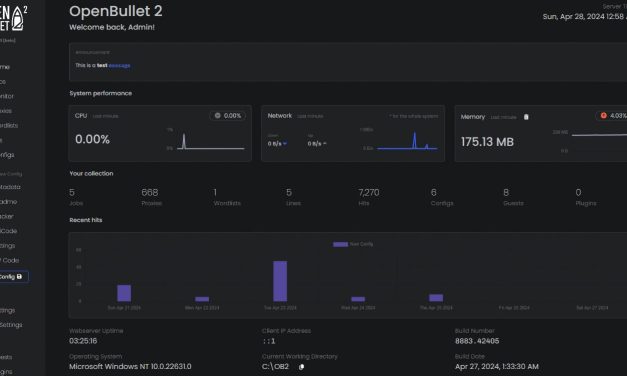Open the Readme config section
Viewport: 627px width, 376px height.
pos(8,202)
